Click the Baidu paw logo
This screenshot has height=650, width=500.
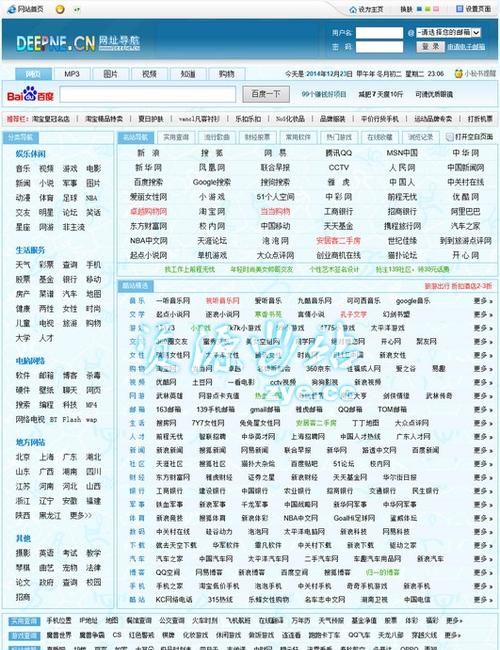(30, 94)
